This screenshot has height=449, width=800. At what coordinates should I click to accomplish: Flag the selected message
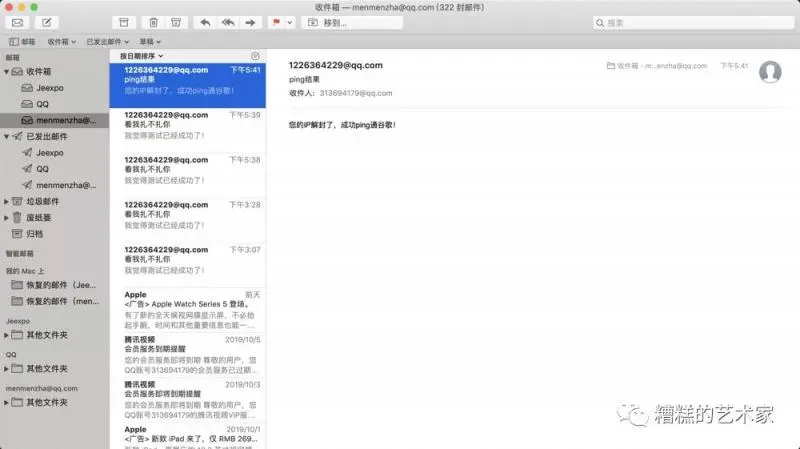pyautogui.click(x=276, y=22)
